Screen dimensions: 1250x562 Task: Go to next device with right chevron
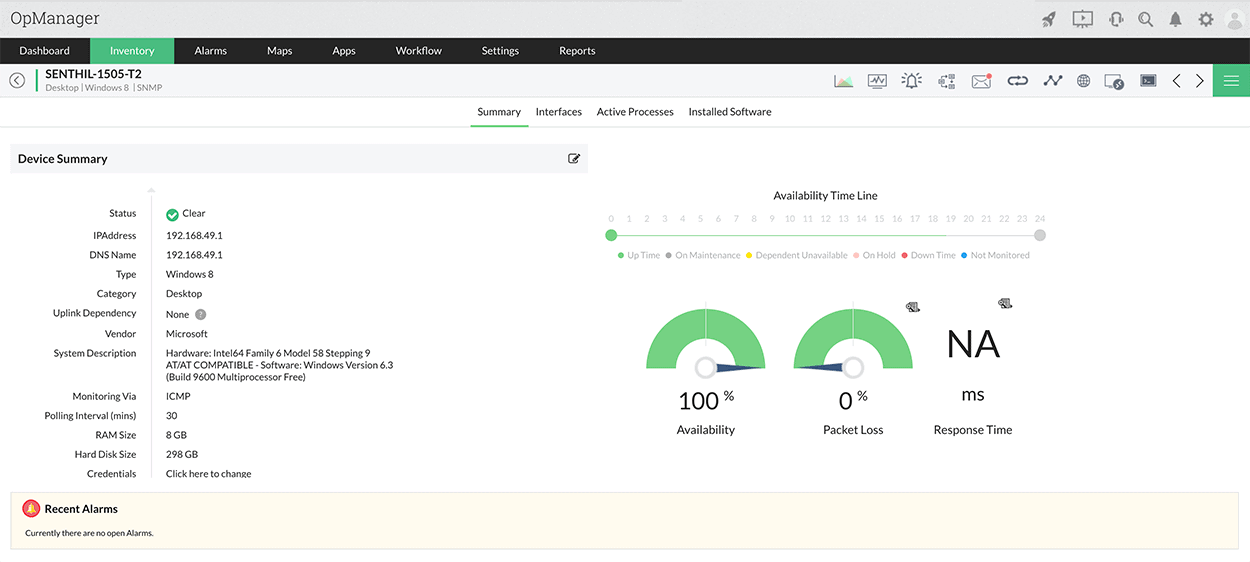coord(1200,81)
